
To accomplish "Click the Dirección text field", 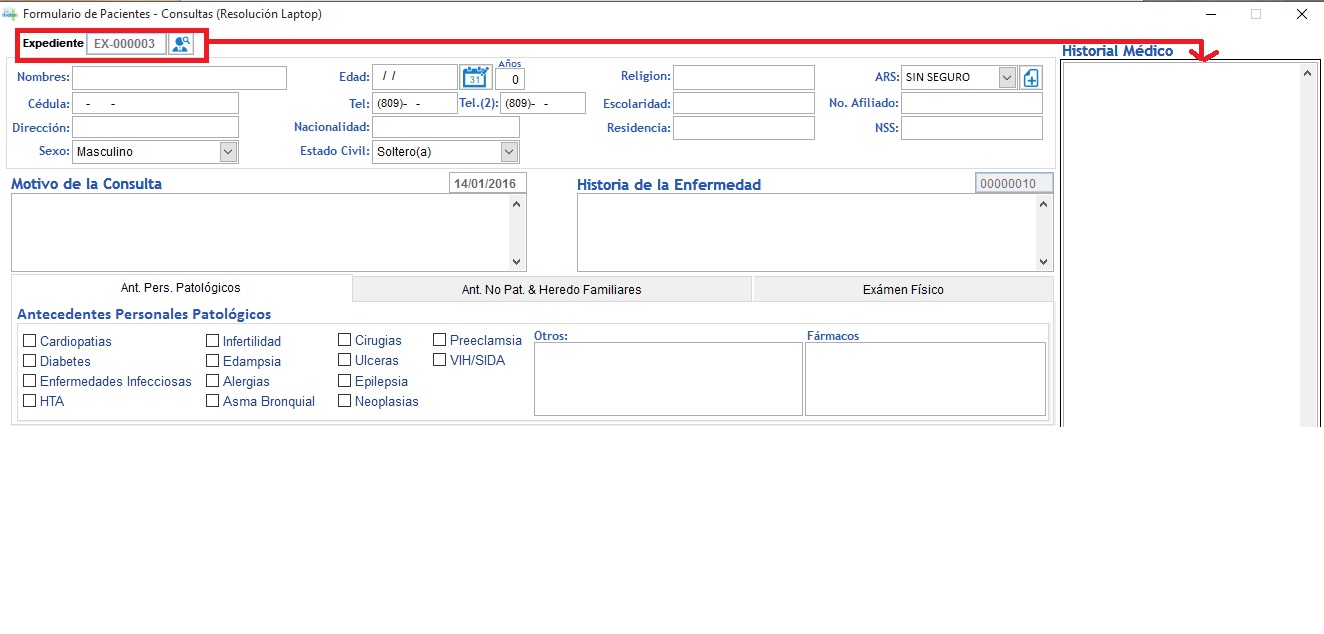I will tap(155, 127).
